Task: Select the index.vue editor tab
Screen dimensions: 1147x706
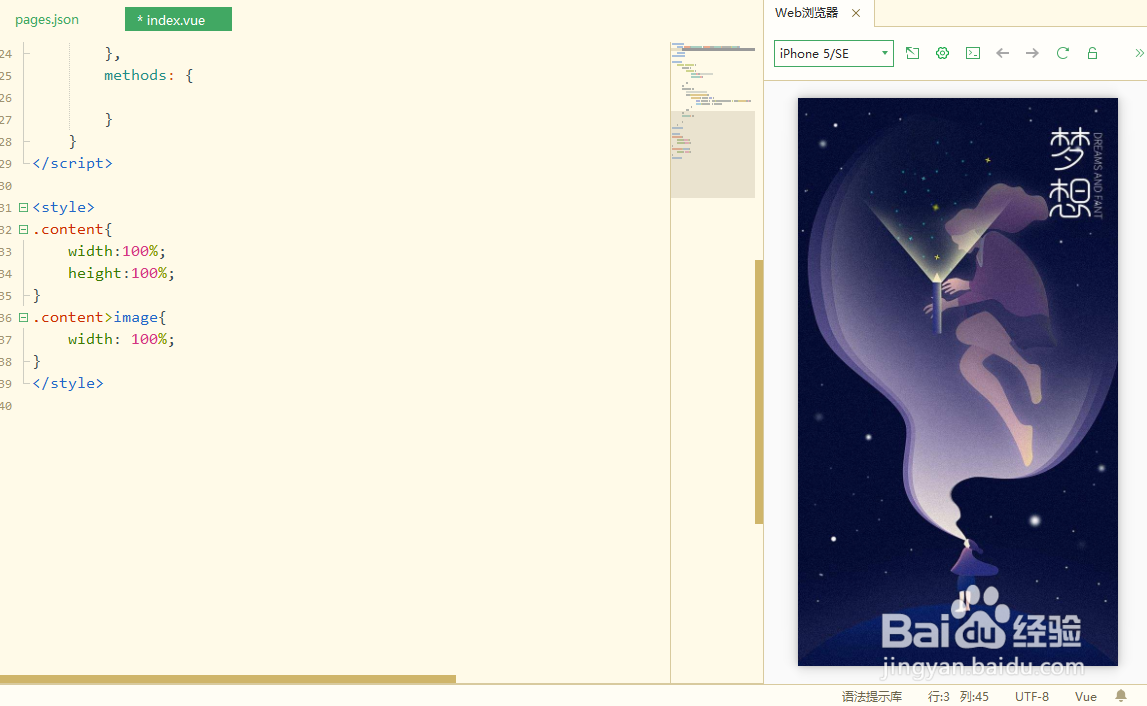Action: 178,20
